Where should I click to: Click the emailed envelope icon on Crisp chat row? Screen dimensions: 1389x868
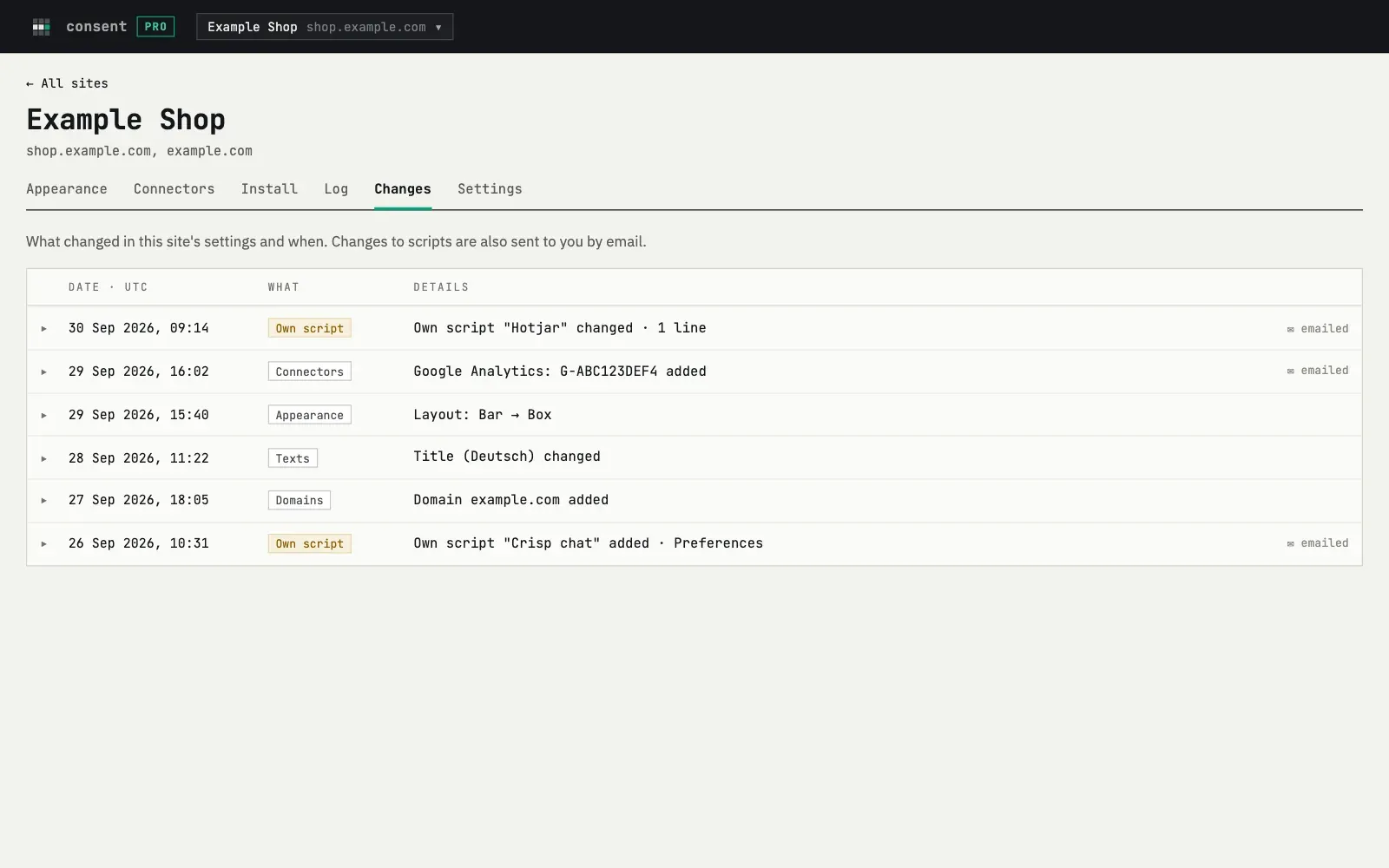[1291, 543]
